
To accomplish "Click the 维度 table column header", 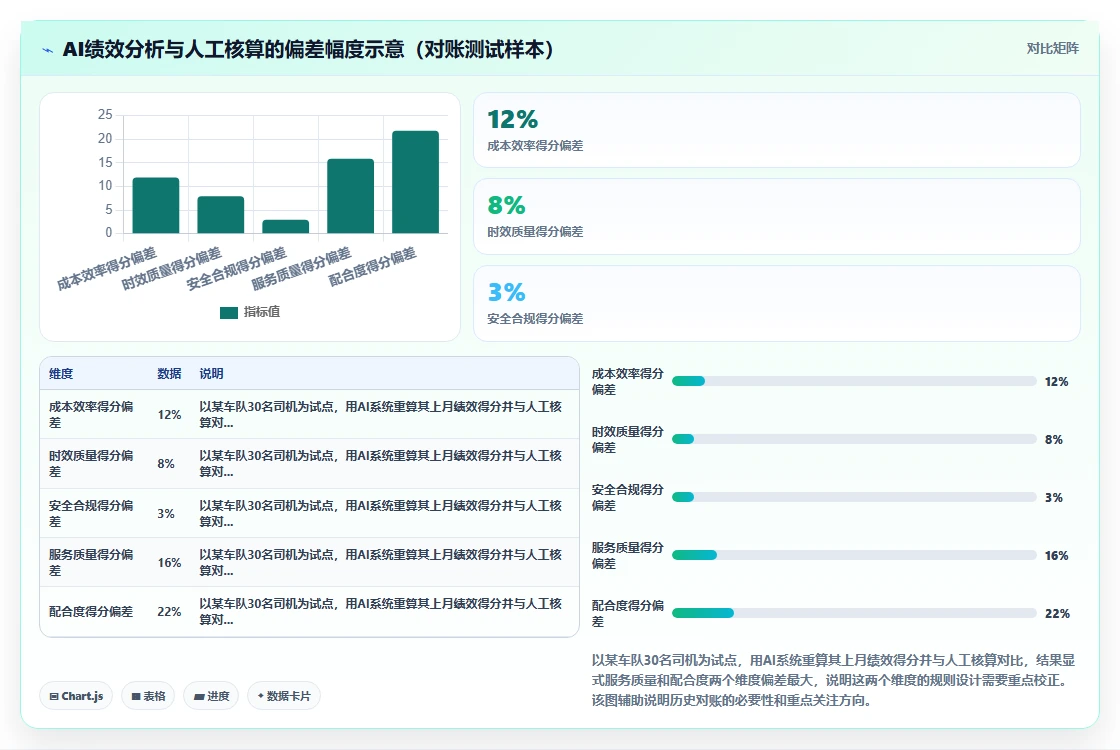I will [x=61, y=374].
